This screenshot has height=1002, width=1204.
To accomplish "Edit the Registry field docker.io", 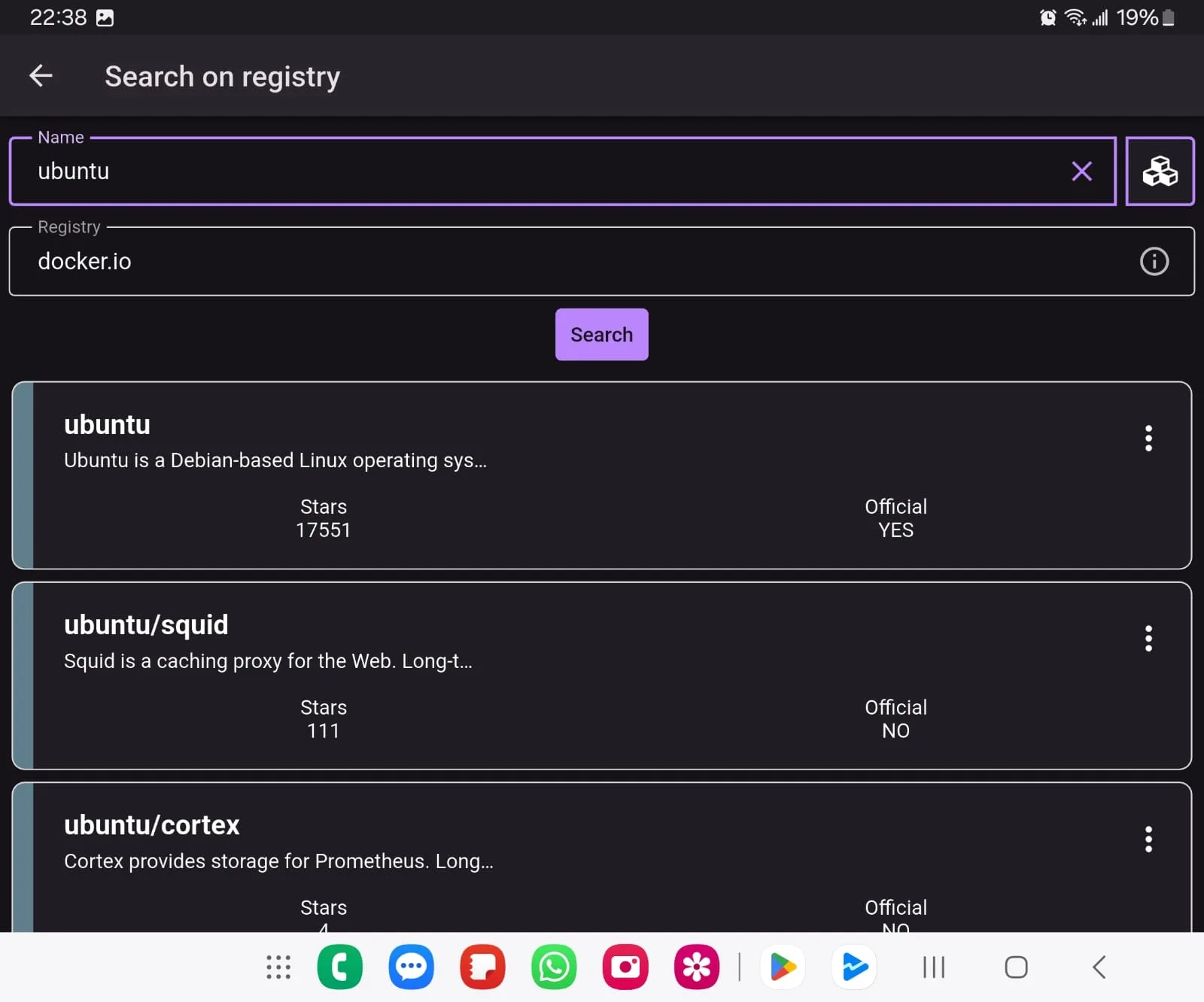I will pos(601,262).
